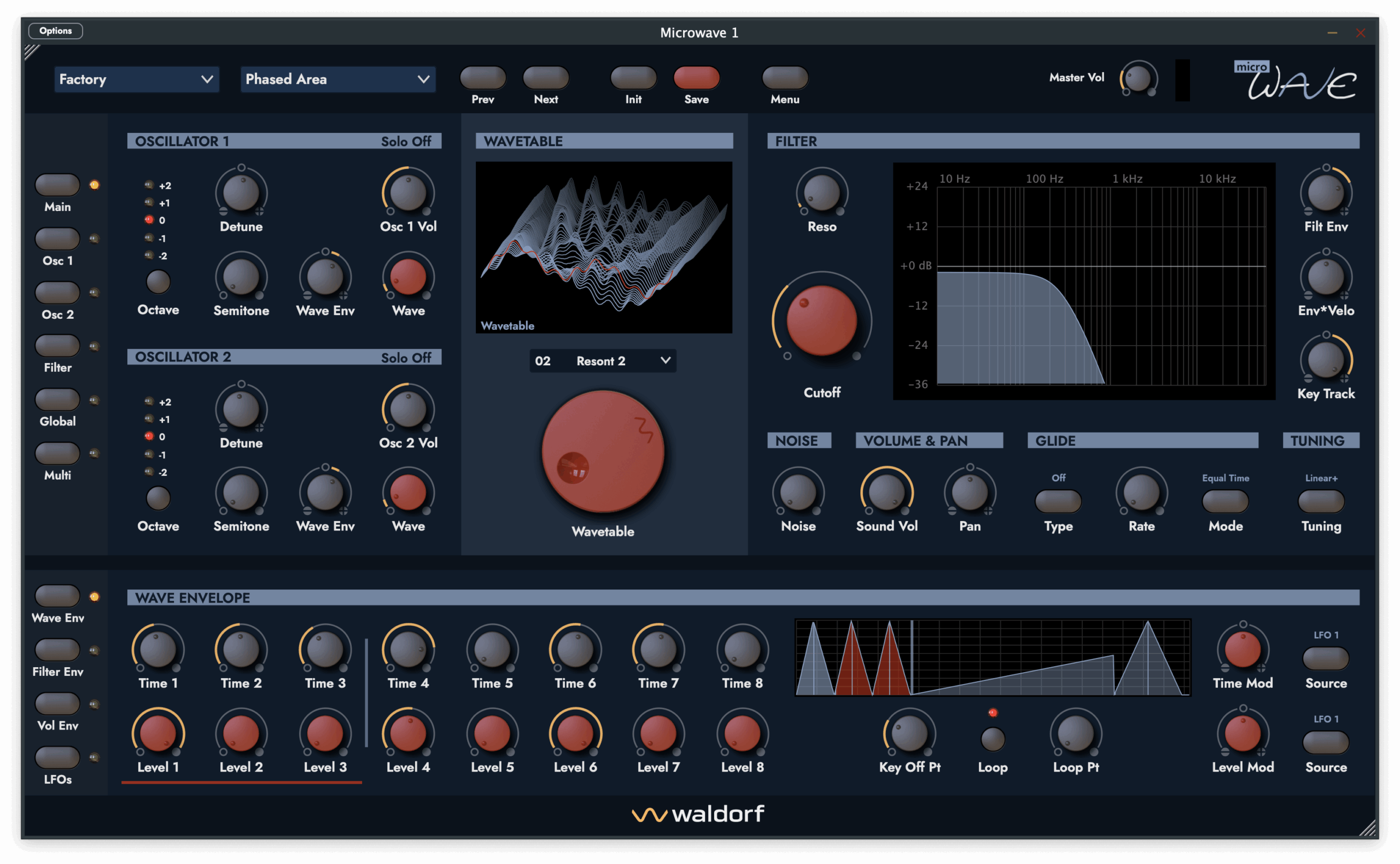Screen dimensions: 1400x864
Task: Open the Factory bank dropdown
Action: (137, 79)
